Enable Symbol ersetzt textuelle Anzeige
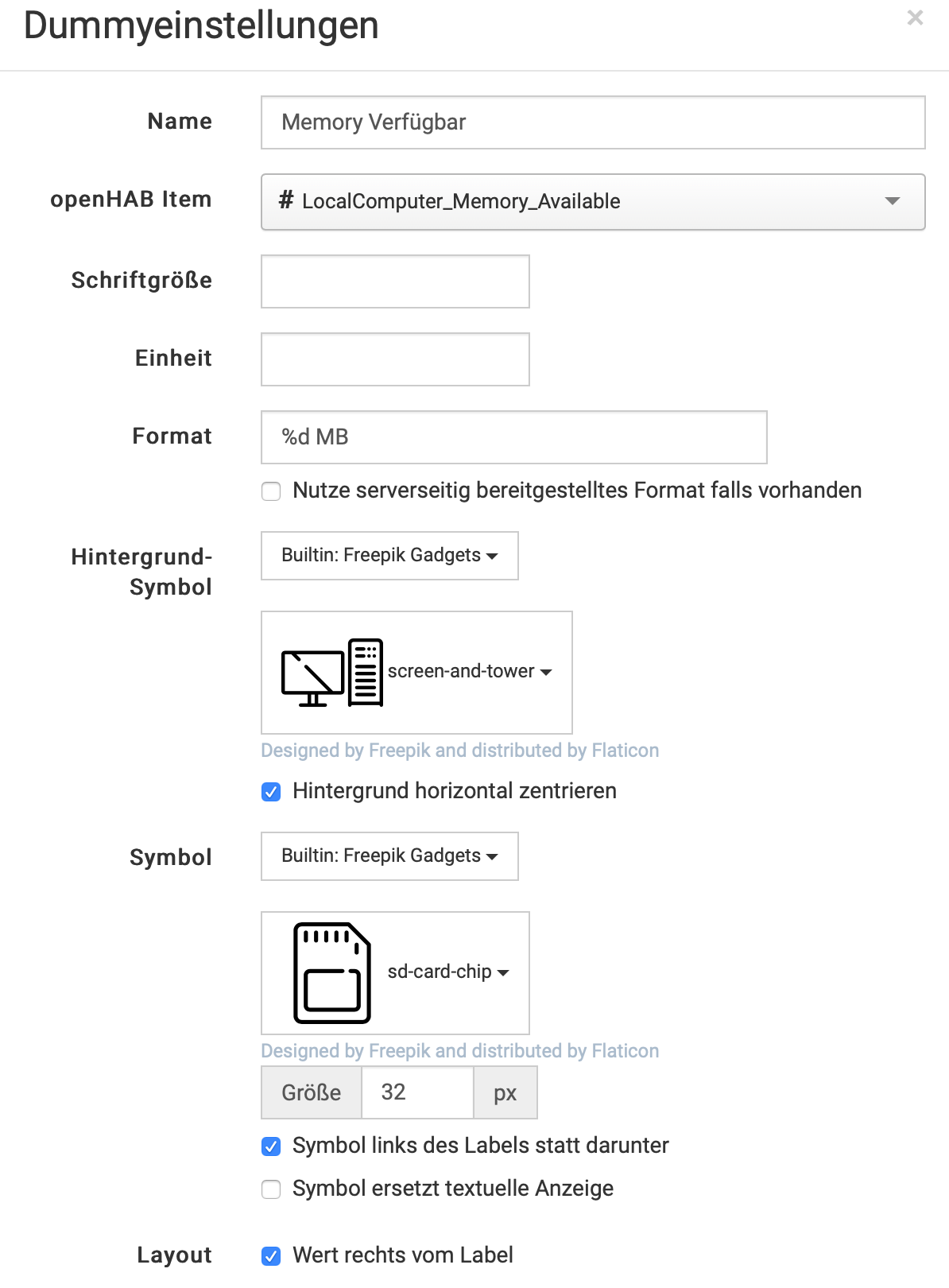This screenshot has width=949, height=1288. coord(272,1189)
